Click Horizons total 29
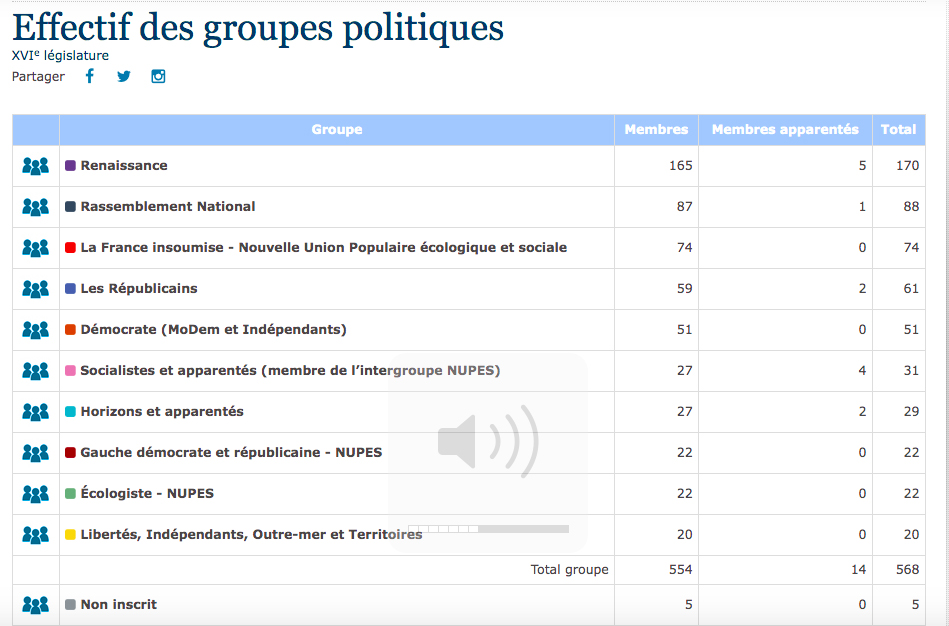 [911, 412]
